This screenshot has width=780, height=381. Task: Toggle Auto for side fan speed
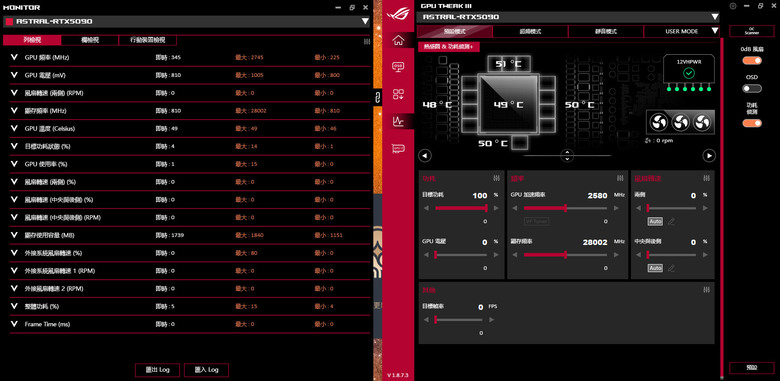pyautogui.click(x=655, y=221)
